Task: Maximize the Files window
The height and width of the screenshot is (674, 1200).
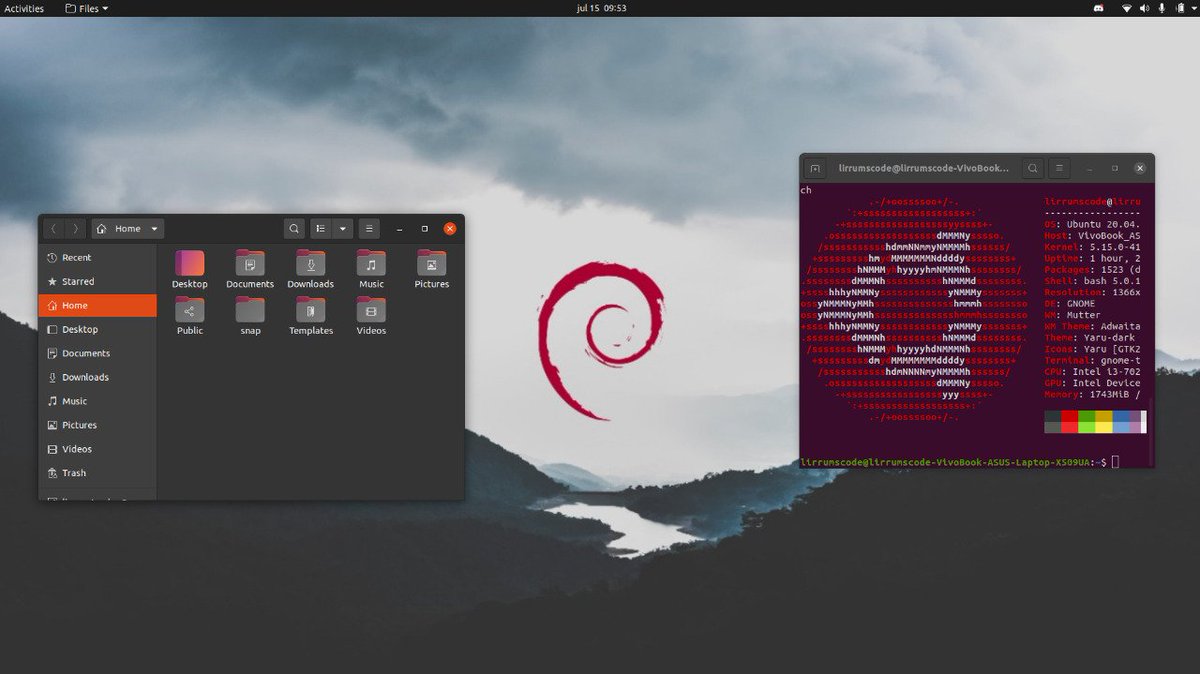Action: [424, 229]
